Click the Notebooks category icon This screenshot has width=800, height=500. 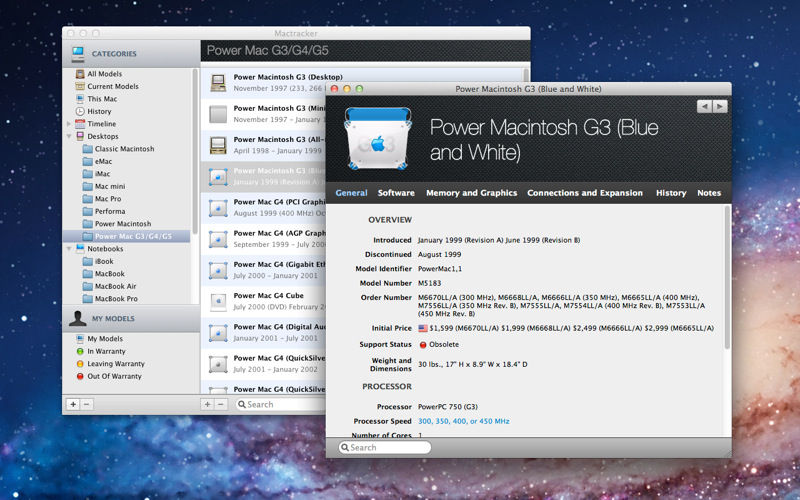[x=80, y=249]
